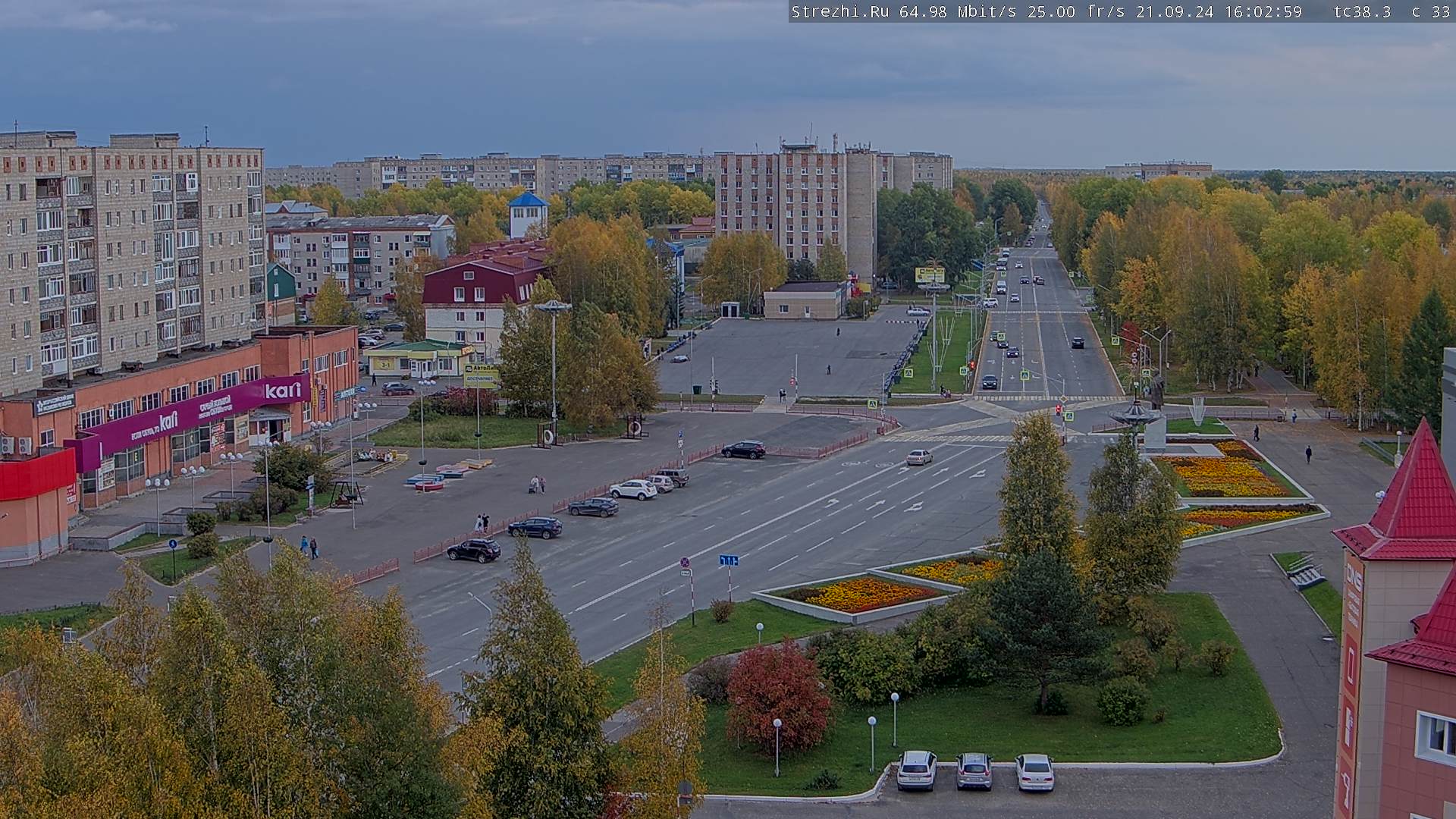The height and width of the screenshot is (819, 1456).
Task: Select the date stamp "21.09.24"
Action: click(1175, 11)
